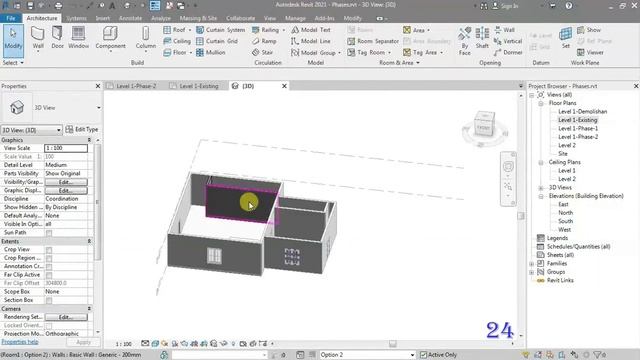Click the Edit Type button
Image resolution: width=640 pixels, height=360 pixels.
click(x=82, y=129)
